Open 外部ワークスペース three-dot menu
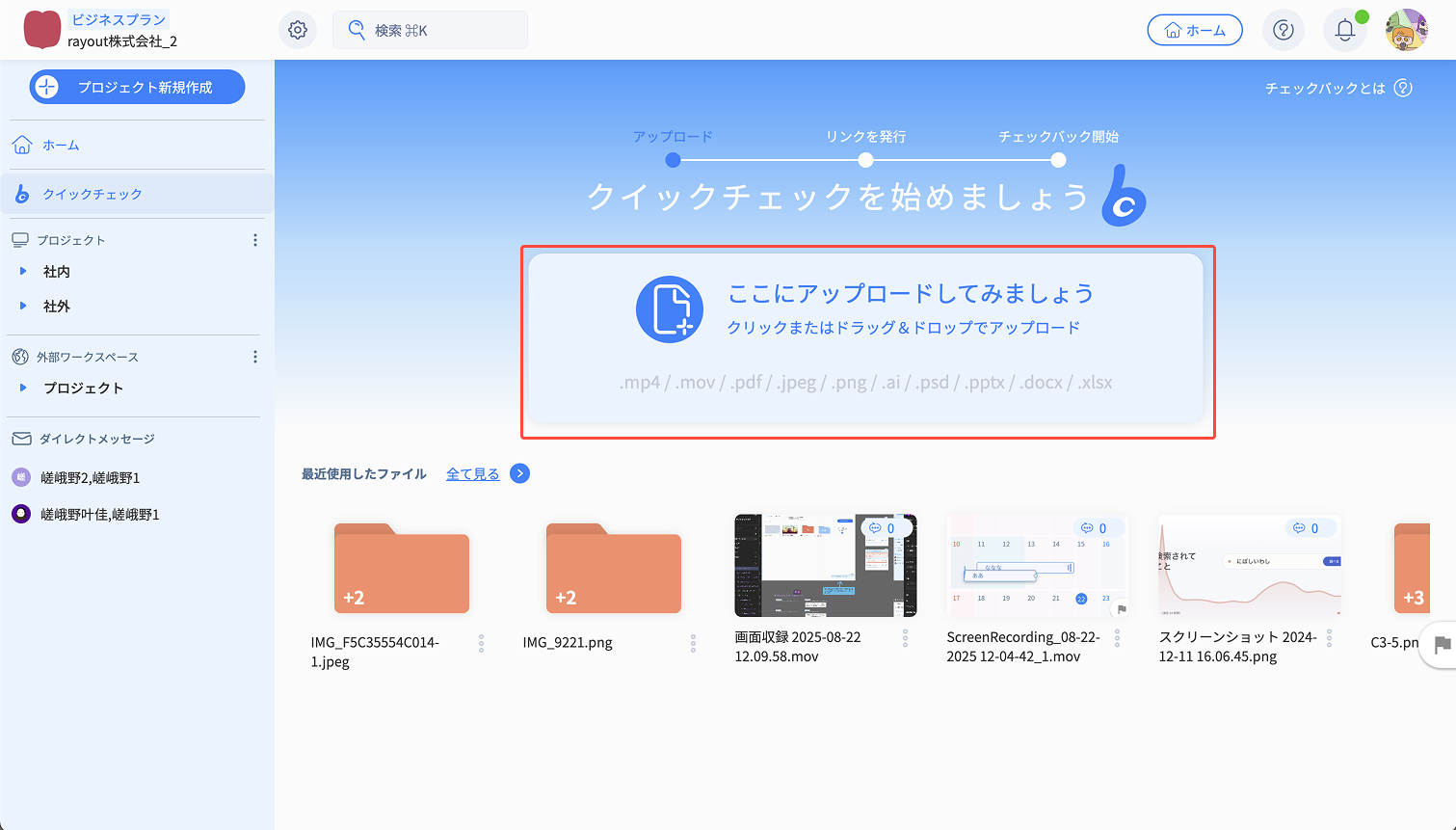The image size is (1456, 830). (255, 357)
